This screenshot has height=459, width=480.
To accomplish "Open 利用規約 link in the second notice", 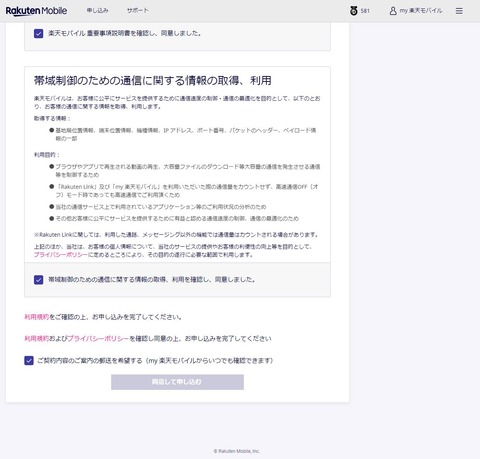I will 36,339.
